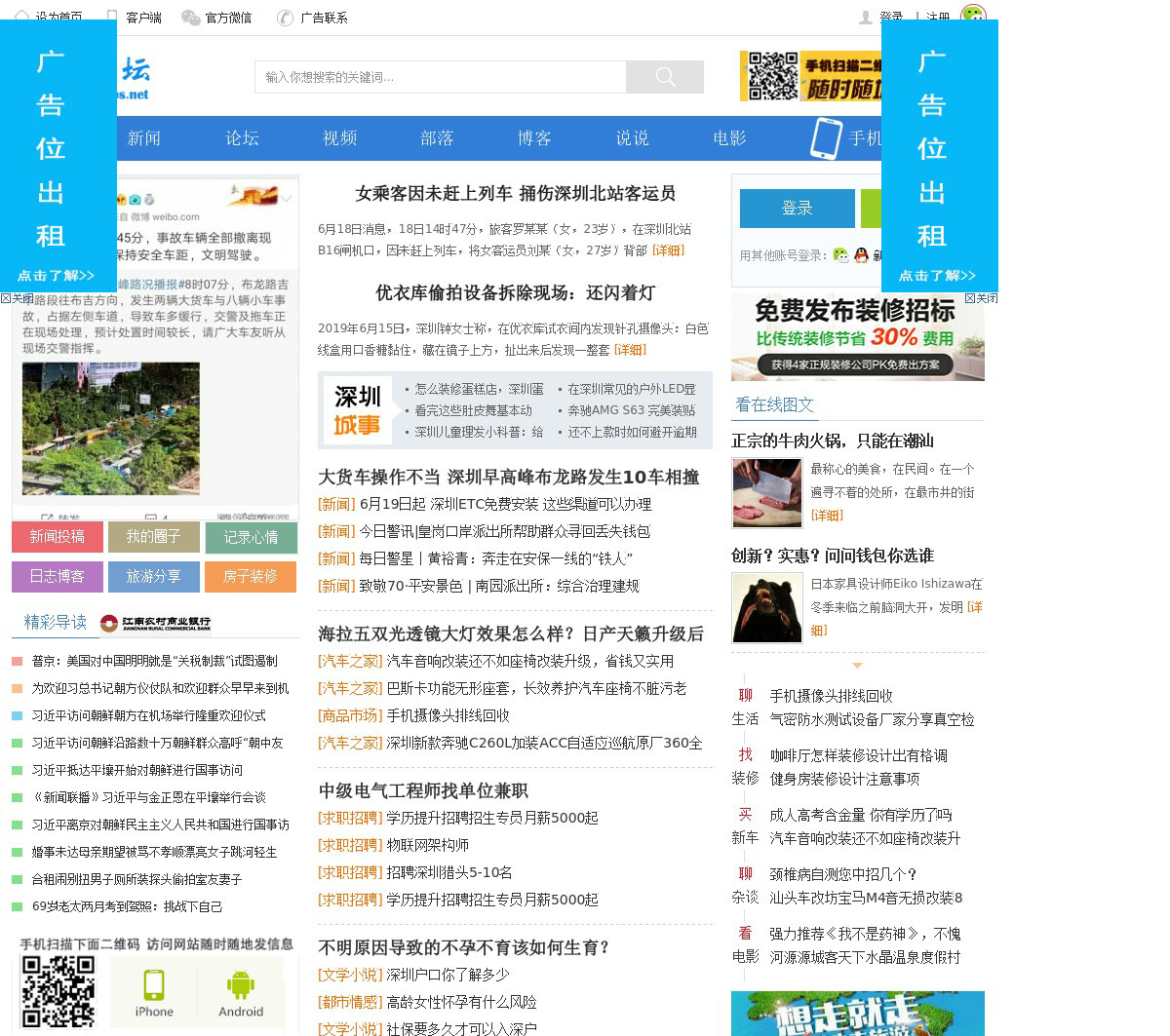The height and width of the screenshot is (1036, 1170).
Task: Open the Android app download icon
Action: click(241, 992)
